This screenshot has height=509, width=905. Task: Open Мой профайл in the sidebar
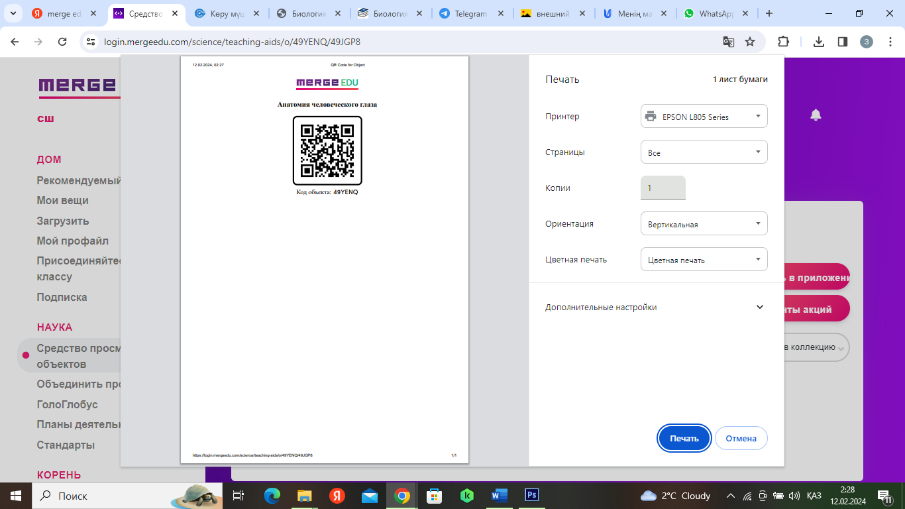(72, 241)
